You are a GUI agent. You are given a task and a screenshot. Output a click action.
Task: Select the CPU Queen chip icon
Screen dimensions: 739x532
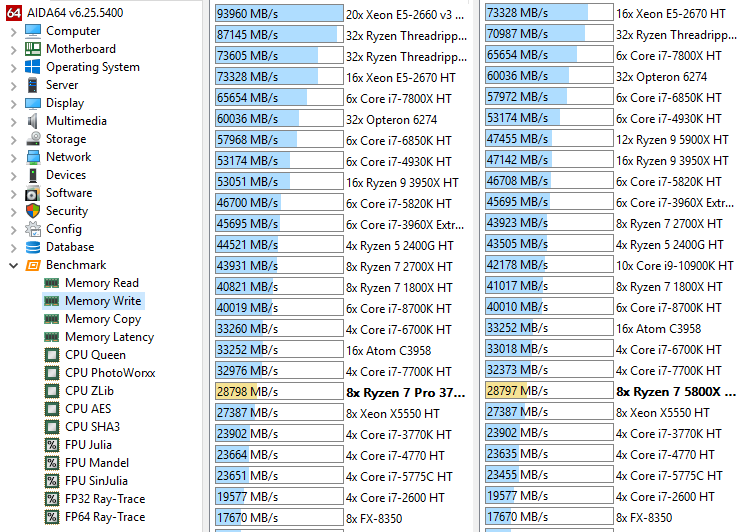(x=51, y=355)
